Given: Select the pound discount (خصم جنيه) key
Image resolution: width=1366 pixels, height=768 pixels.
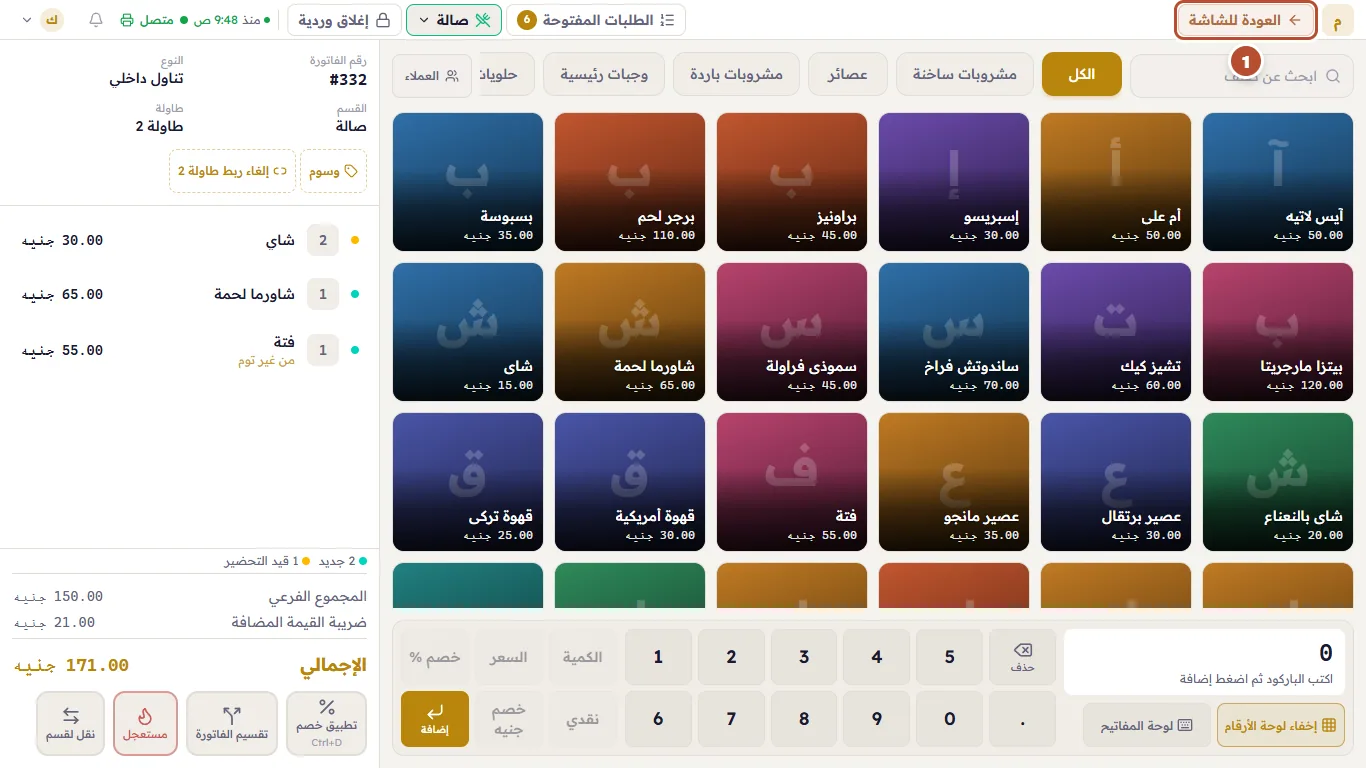Looking at the screenshot, I should coord(509,718).
